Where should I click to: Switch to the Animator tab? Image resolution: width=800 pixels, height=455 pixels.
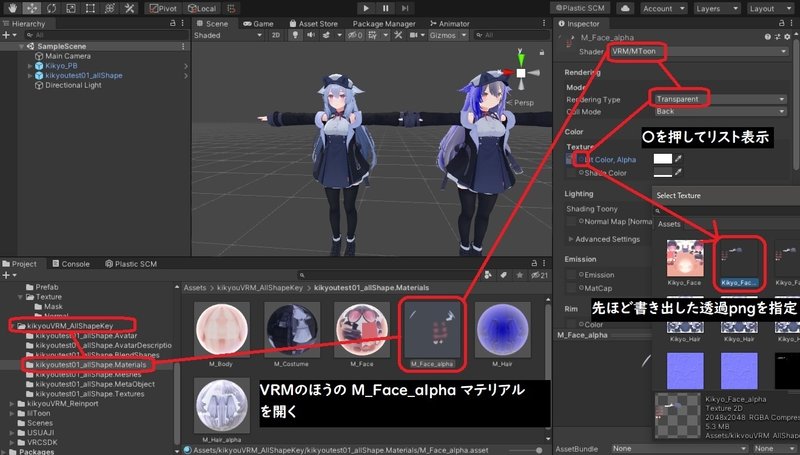449,23
